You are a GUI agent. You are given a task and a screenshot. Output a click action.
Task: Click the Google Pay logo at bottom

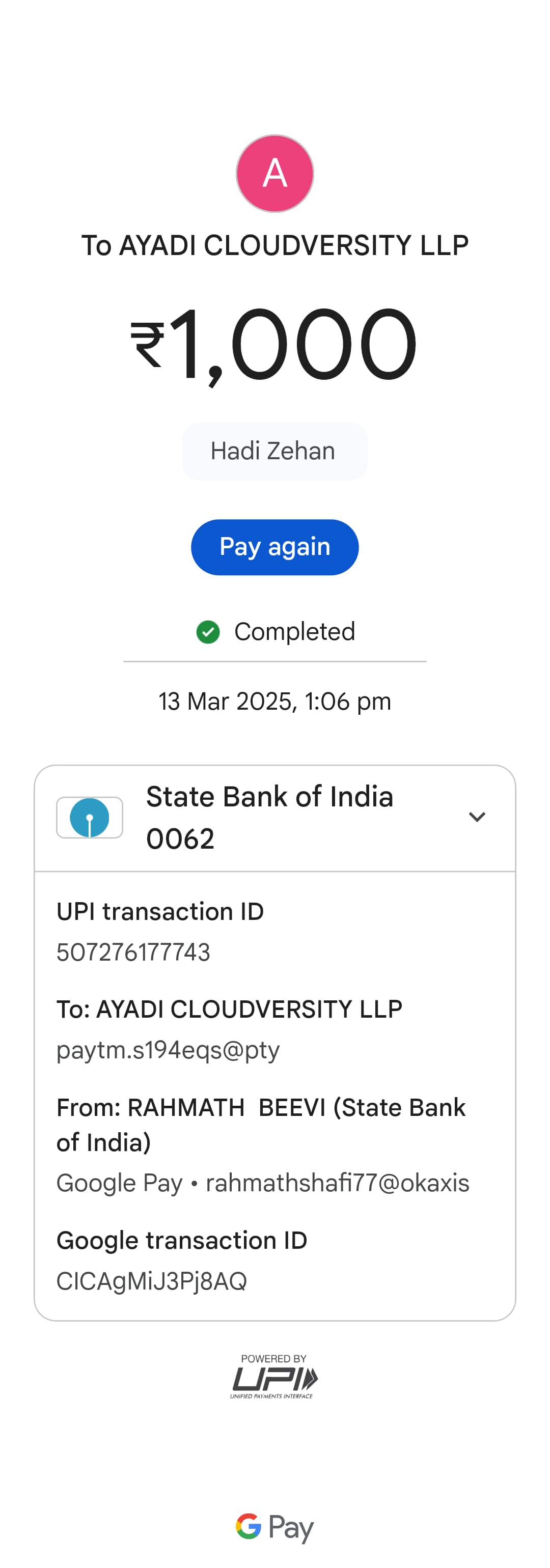point(274,1526)
